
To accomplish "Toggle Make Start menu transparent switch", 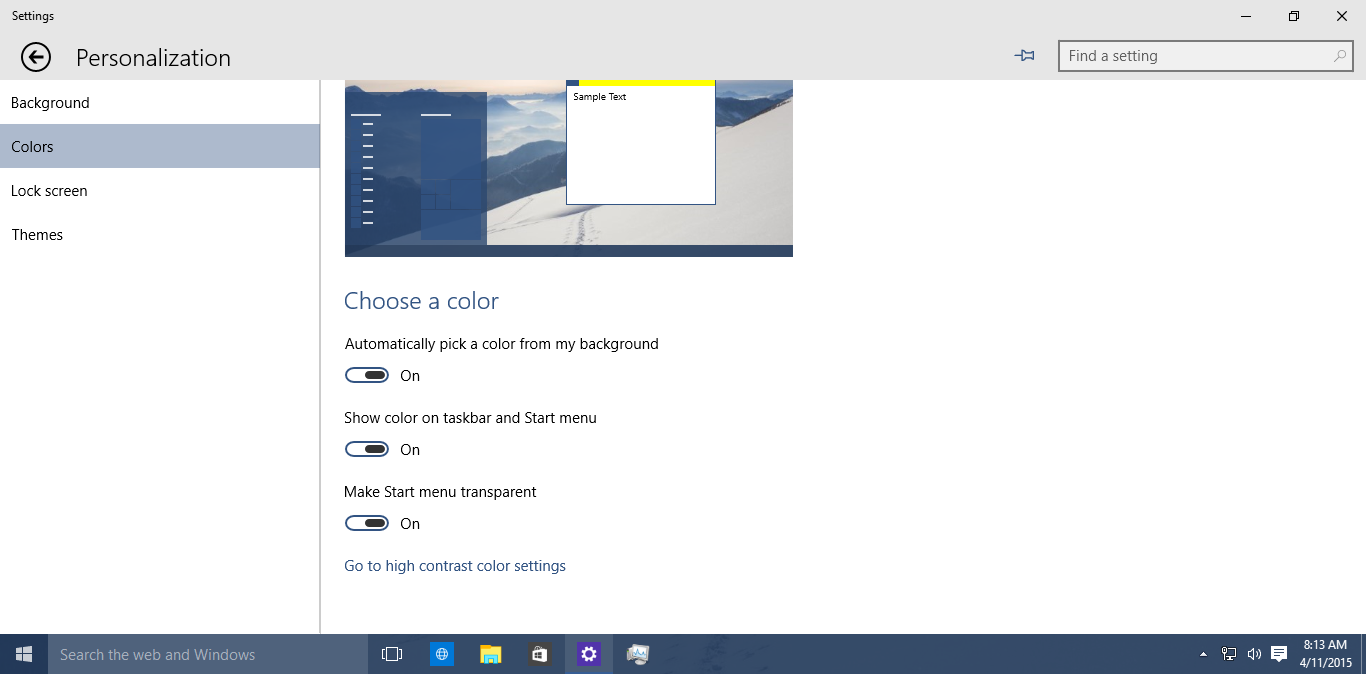I will tap(367, 523).
